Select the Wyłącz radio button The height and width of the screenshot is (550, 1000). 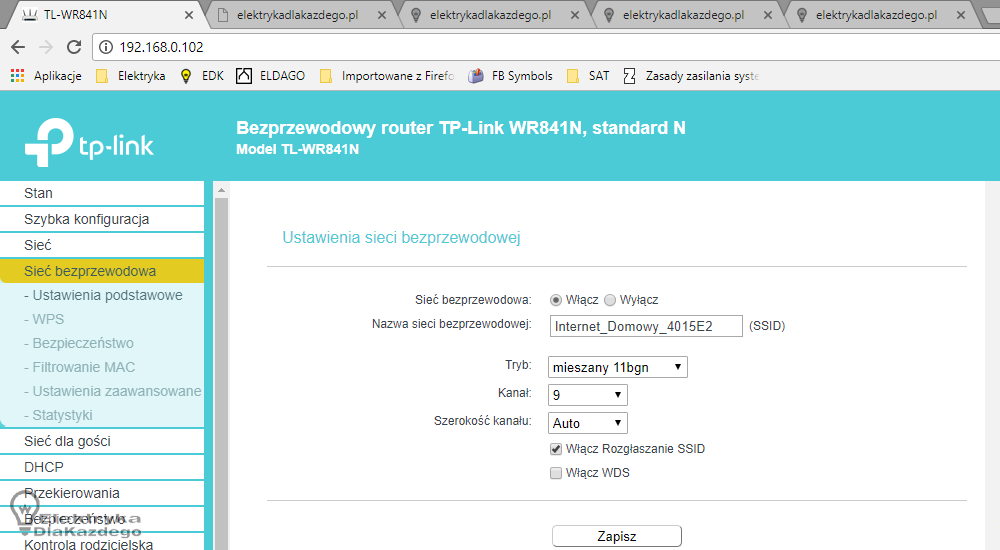(610, 300)
